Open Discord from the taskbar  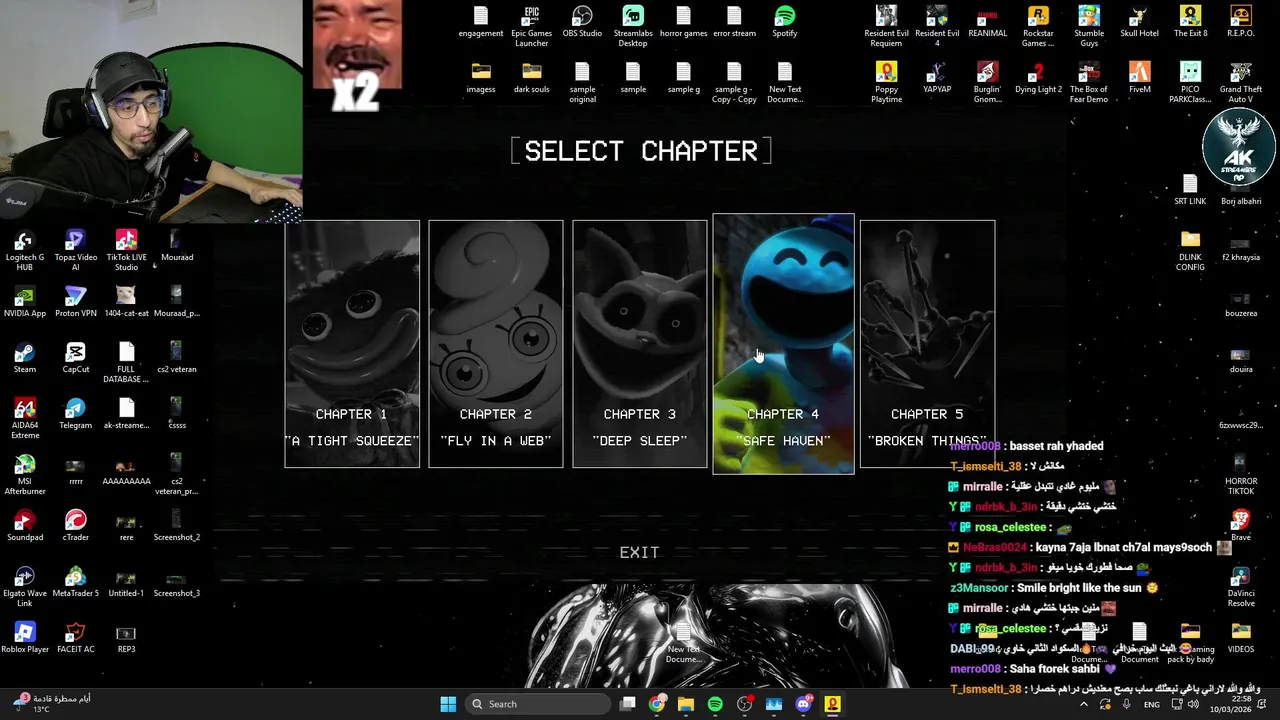pyautogui.click(x=803, y=704)
